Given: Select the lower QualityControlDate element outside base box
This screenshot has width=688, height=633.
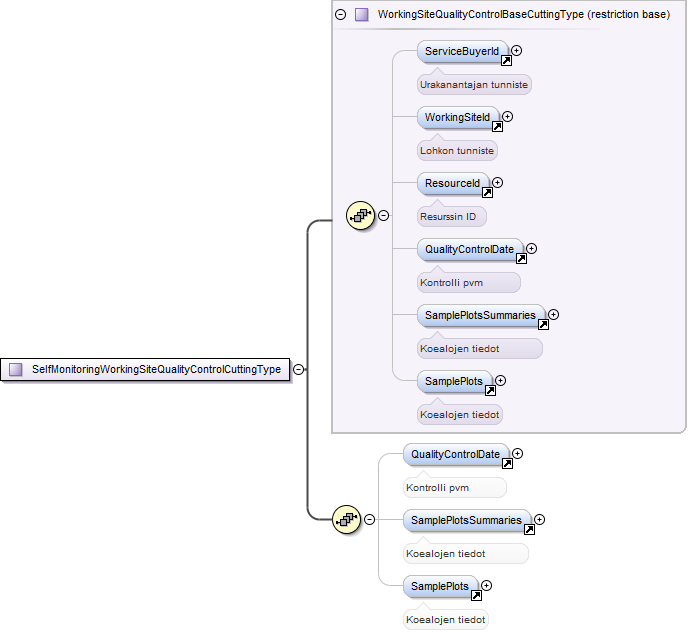Looking at the screenshot, I should [455, 454].
